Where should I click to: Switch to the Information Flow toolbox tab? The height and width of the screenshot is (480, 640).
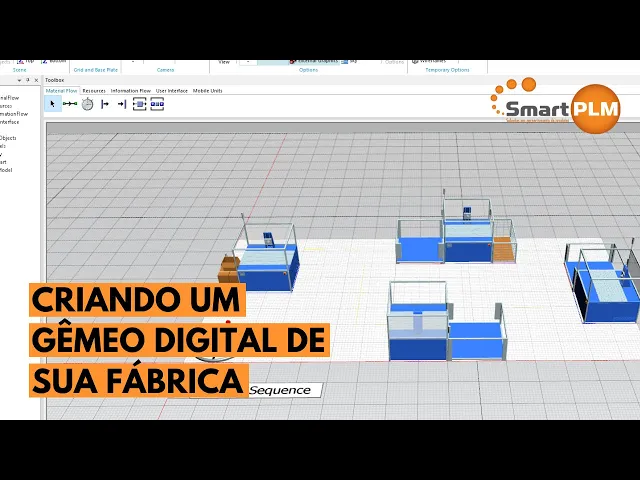pos(131,91)
